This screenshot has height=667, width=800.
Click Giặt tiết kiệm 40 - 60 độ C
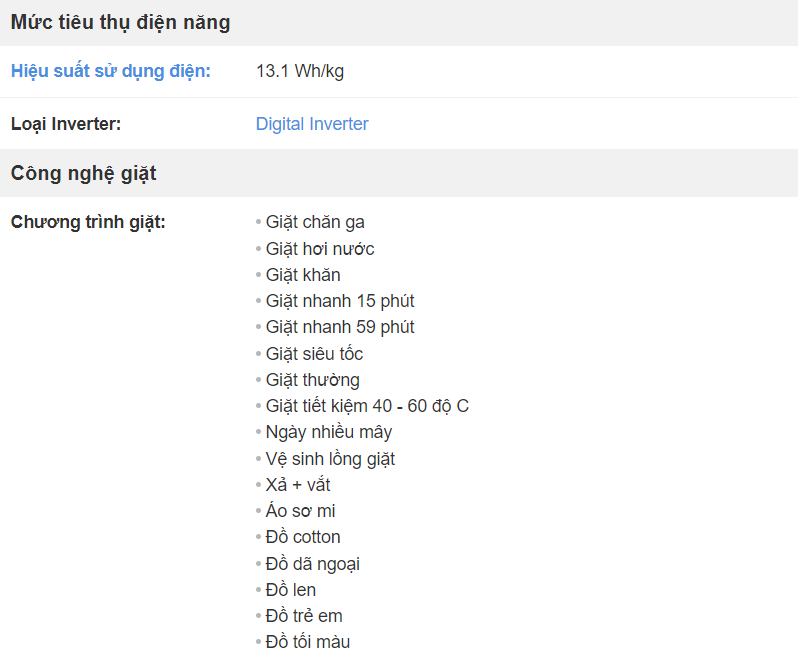367,406
